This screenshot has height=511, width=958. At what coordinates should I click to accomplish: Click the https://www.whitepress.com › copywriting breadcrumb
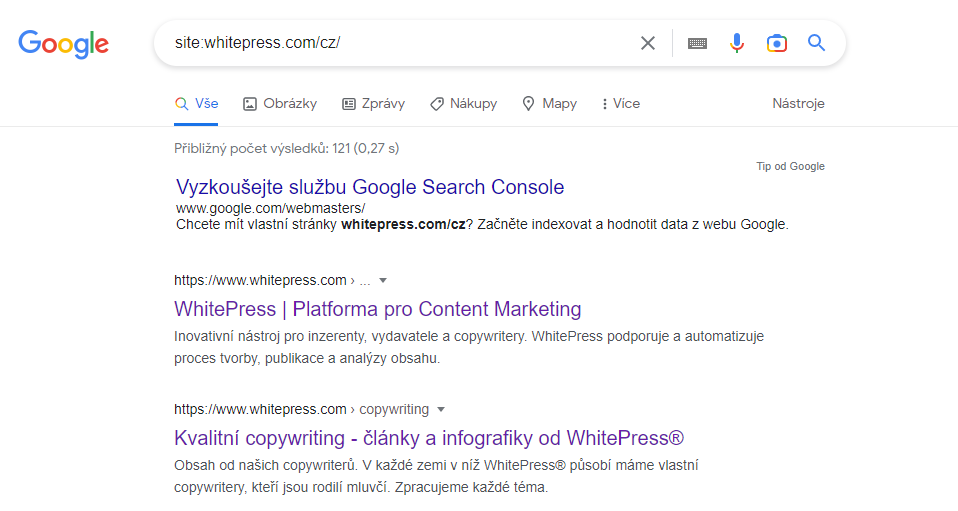click(301, 410)
